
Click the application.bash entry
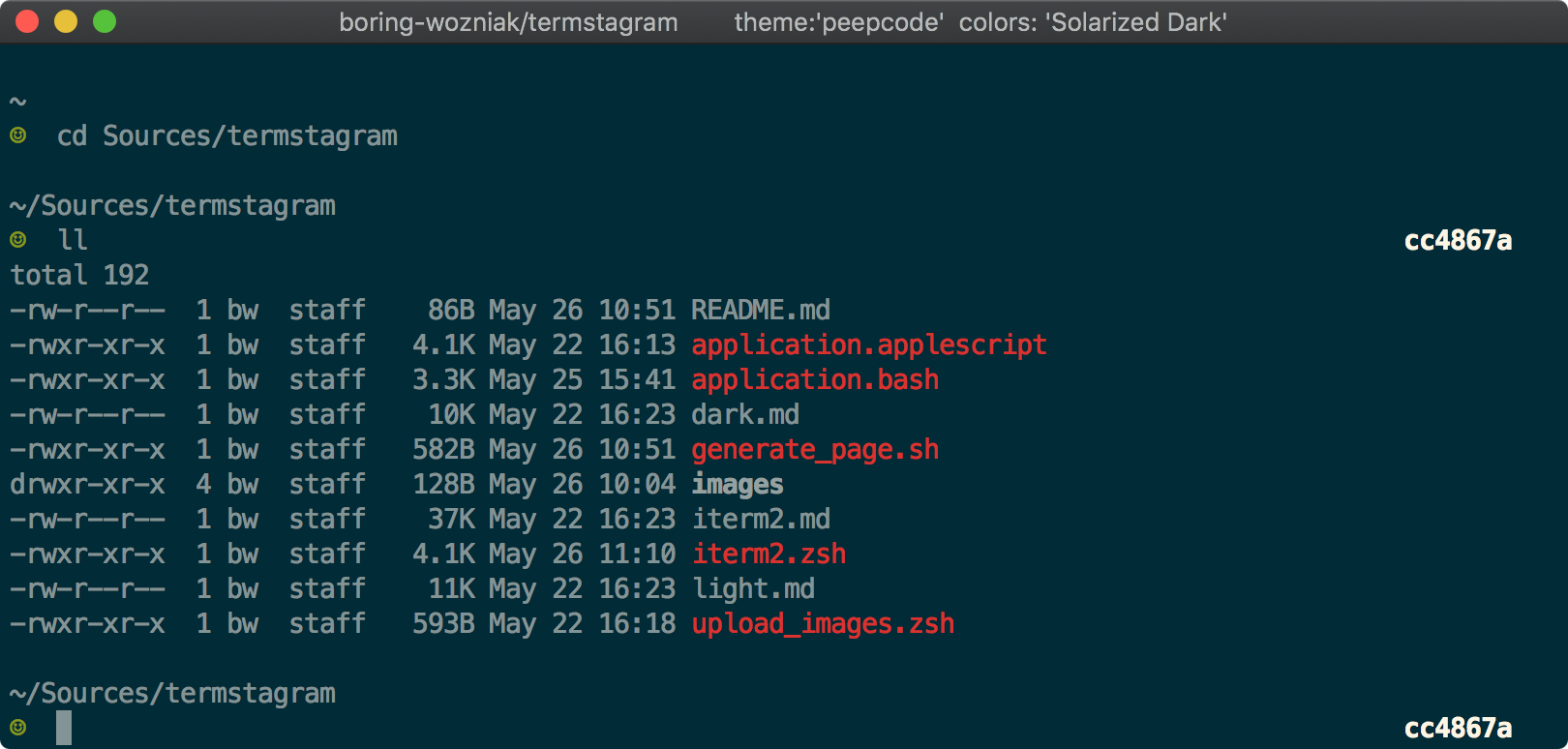(815, 379)
